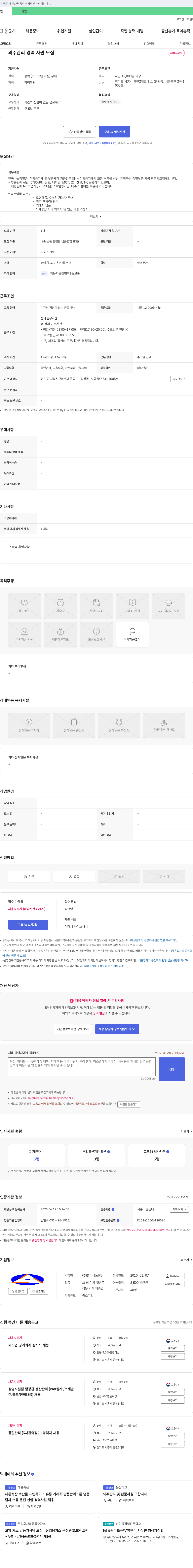Click 거짓구인광고 신고 button
193x1568 pixels.
(x=178, y=1197)
